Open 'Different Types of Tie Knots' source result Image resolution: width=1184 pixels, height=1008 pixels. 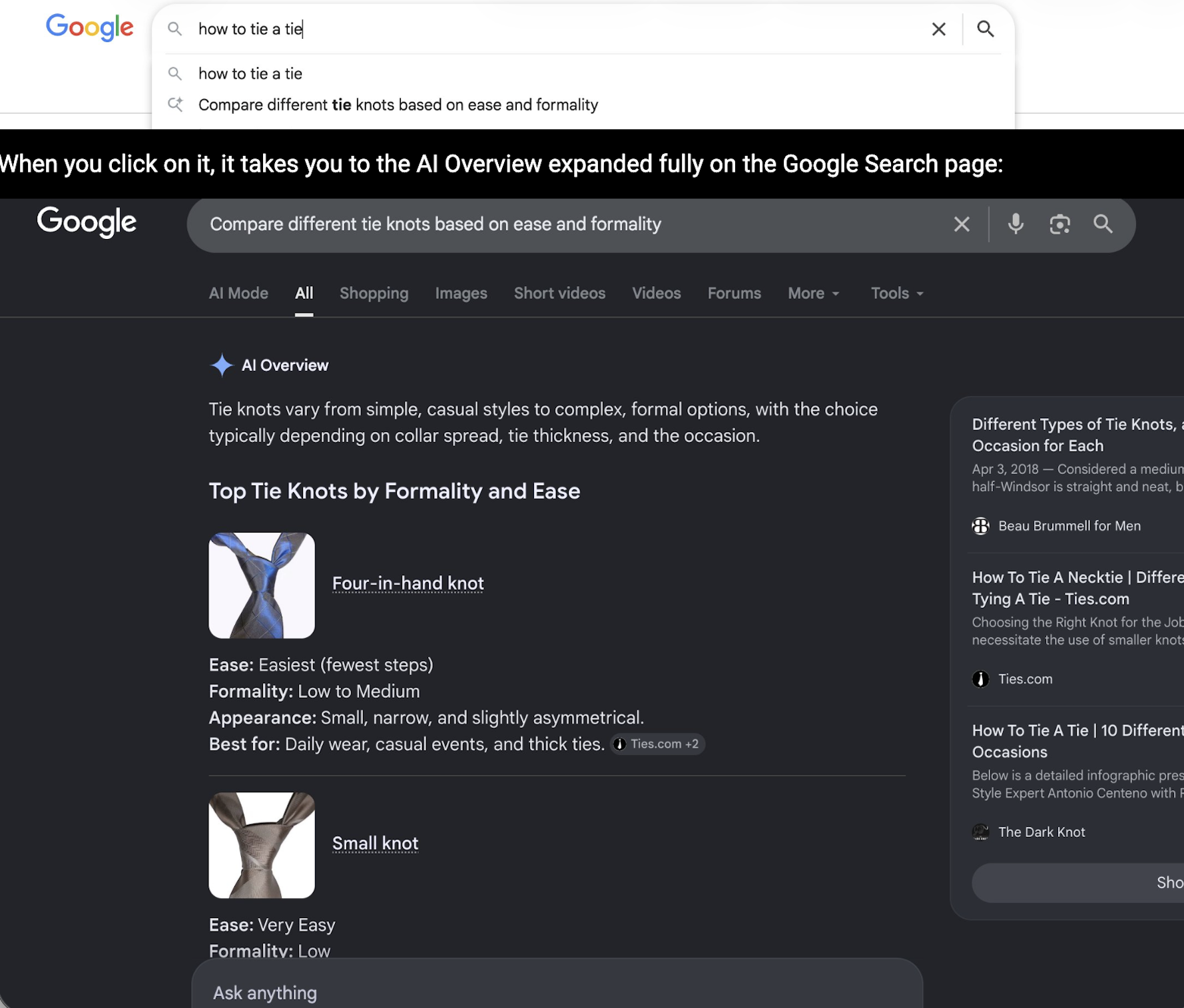pyautogui.click(x=1077, y=435)
